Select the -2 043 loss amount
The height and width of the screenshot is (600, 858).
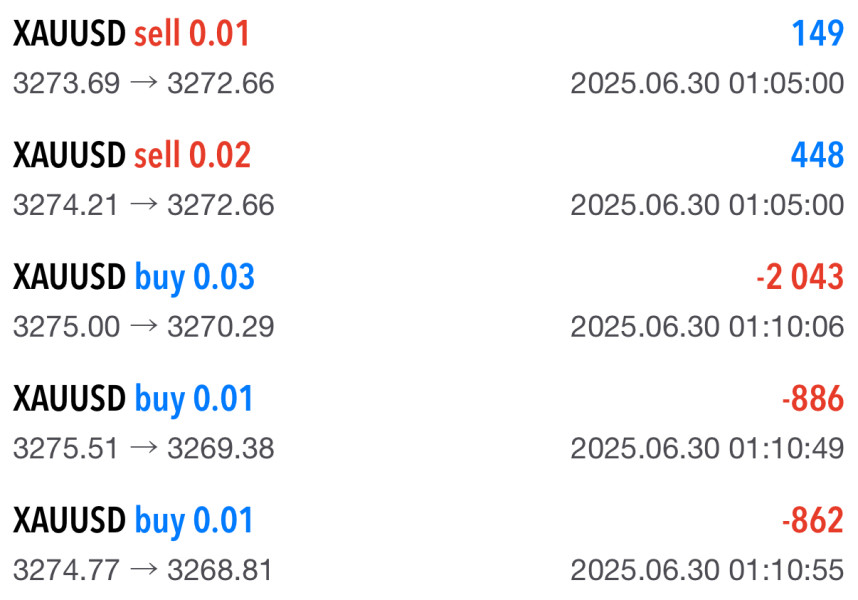coord(799,278)
